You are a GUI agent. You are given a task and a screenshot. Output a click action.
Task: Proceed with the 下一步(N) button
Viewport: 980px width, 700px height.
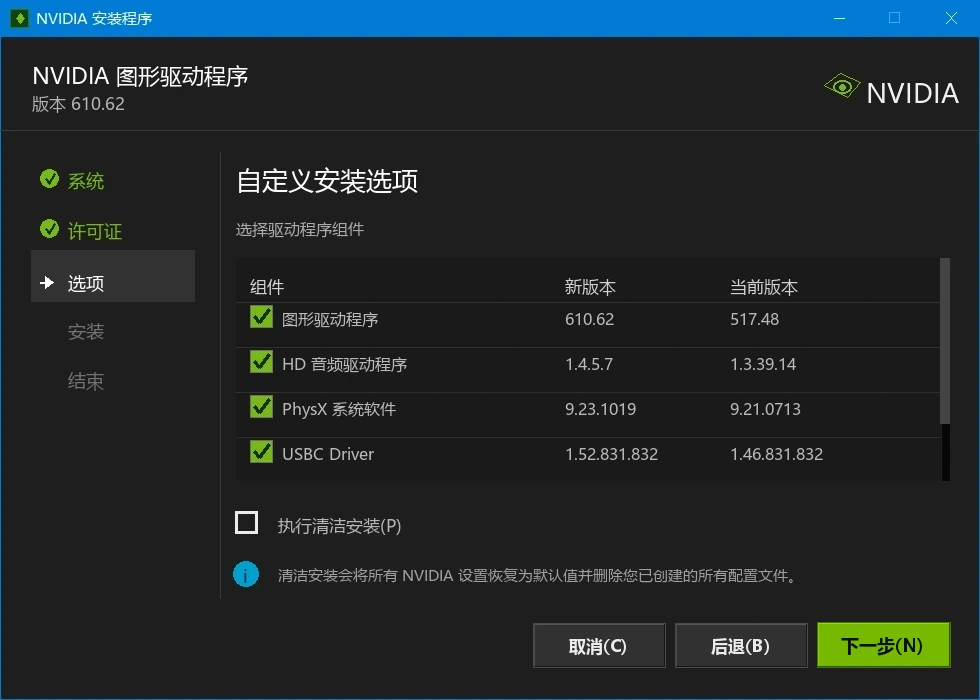(883, 645)
